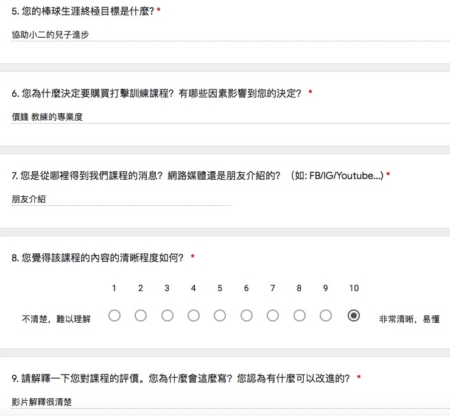Click the selected rating 10 radio button
This screenshot has height=416, width=450.
354,315
